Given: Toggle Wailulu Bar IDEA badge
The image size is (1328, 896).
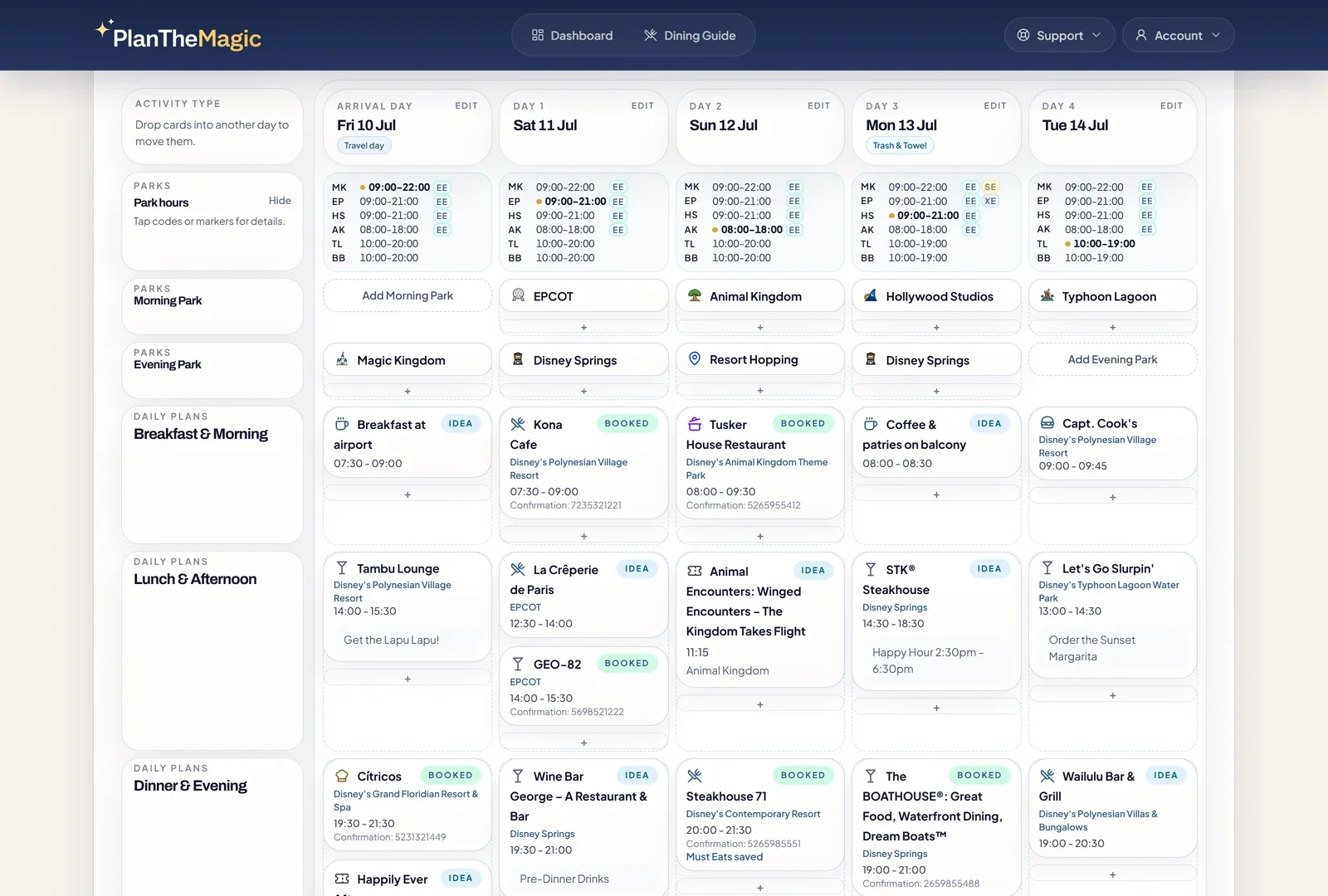Looking at the screenshot, I should [1165, 776].
